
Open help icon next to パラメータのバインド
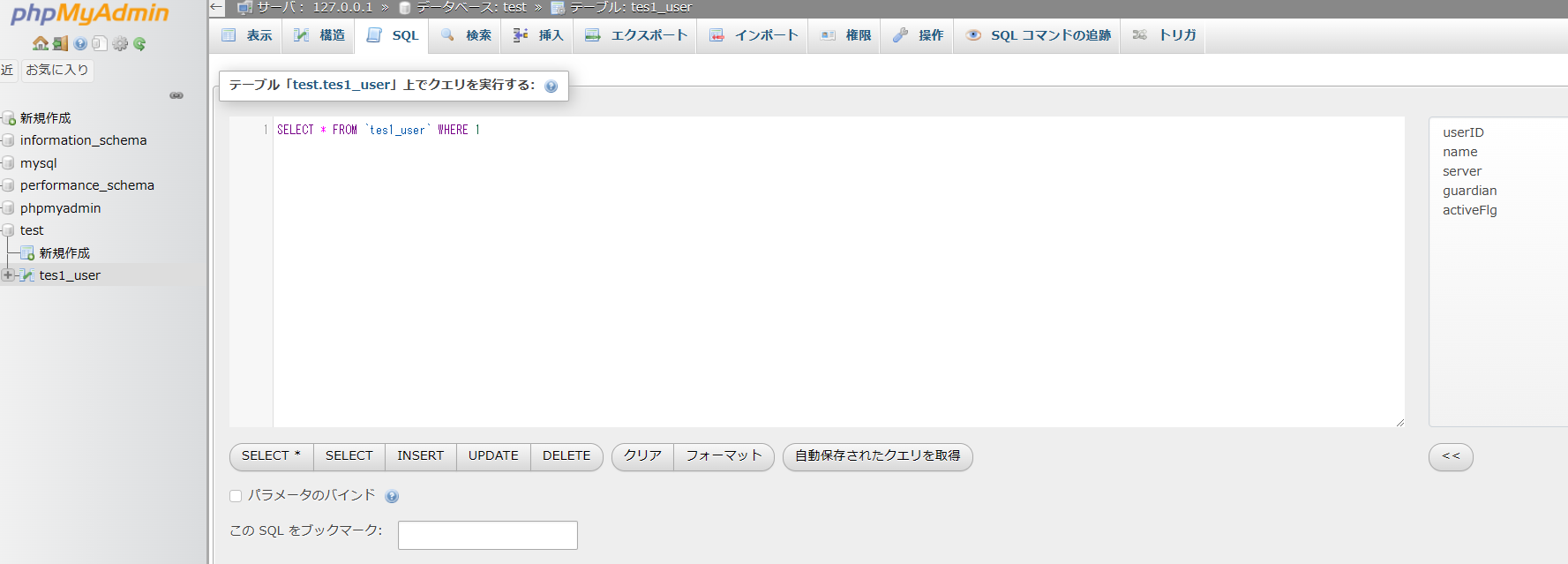pyautogui.click(x=392, y=496)
